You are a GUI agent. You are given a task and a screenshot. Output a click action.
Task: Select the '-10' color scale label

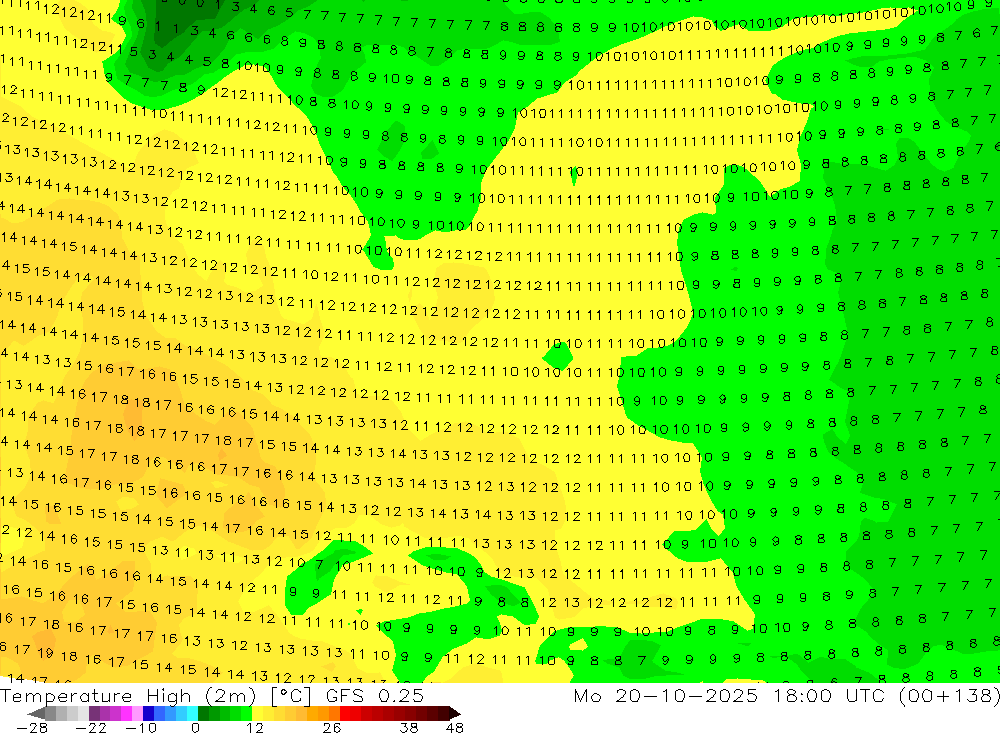[x=141, y=728]
